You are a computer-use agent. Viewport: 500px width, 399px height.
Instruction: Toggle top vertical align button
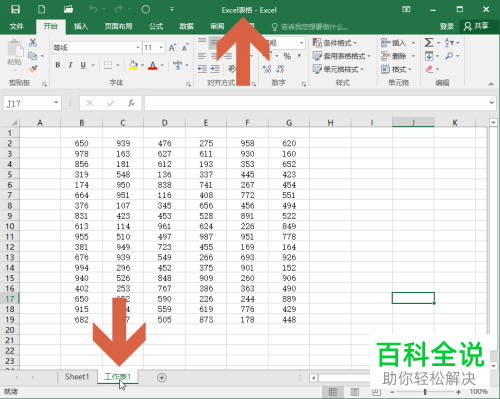(x=202, y=41)
